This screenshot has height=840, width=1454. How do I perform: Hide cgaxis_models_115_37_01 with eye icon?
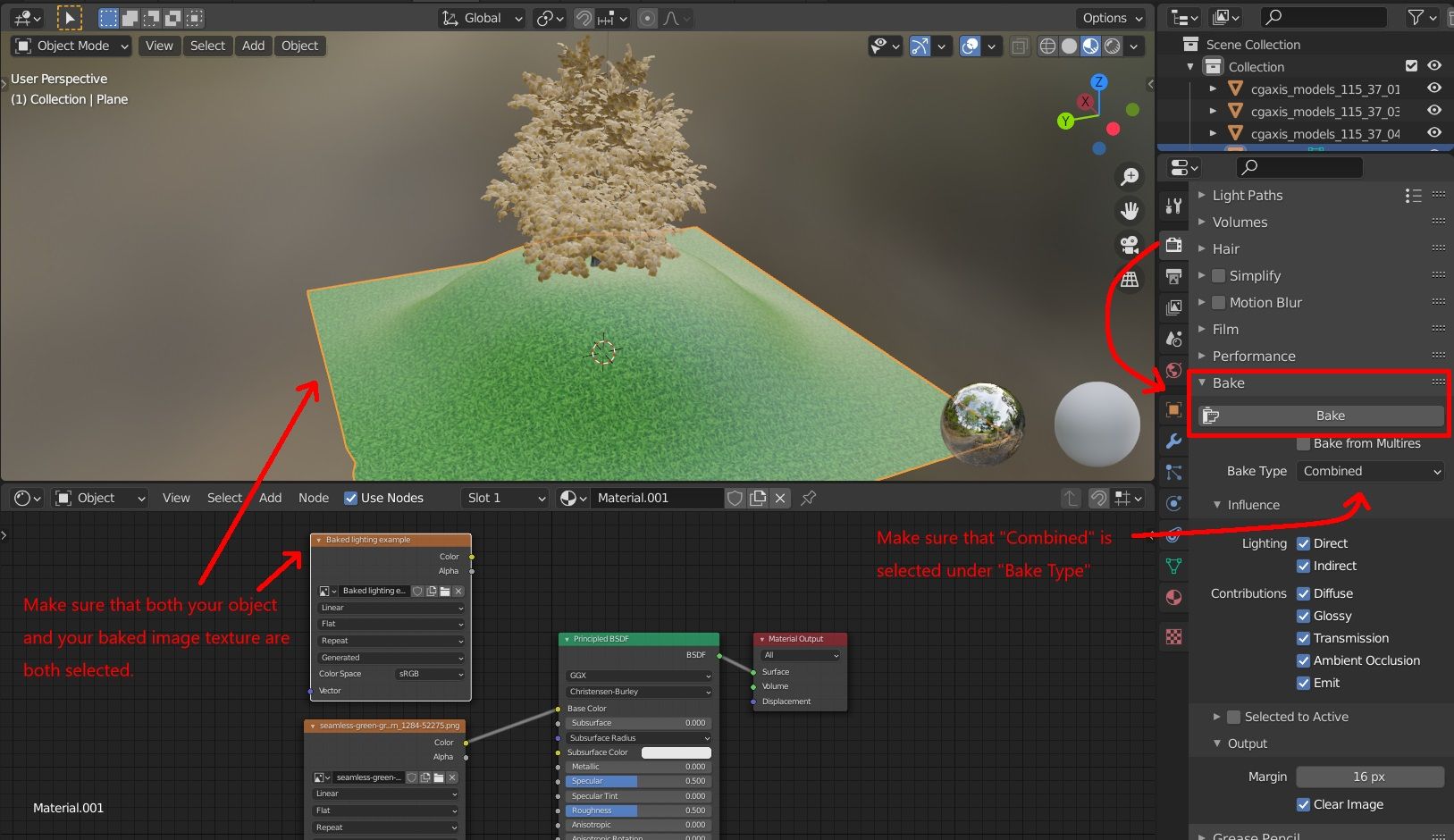(x=1434, y=88)
